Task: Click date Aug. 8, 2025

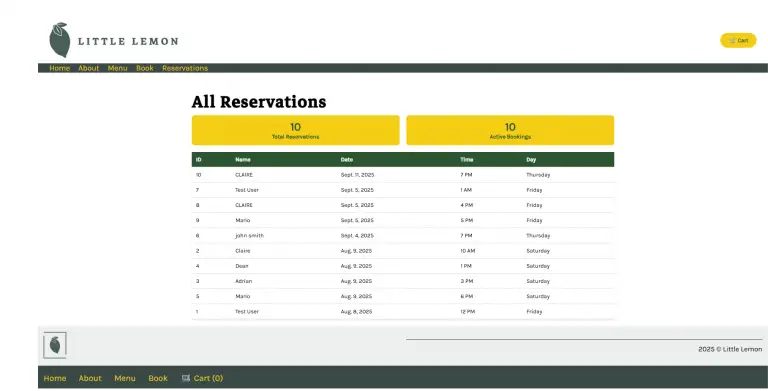Action: pos(356,312)
